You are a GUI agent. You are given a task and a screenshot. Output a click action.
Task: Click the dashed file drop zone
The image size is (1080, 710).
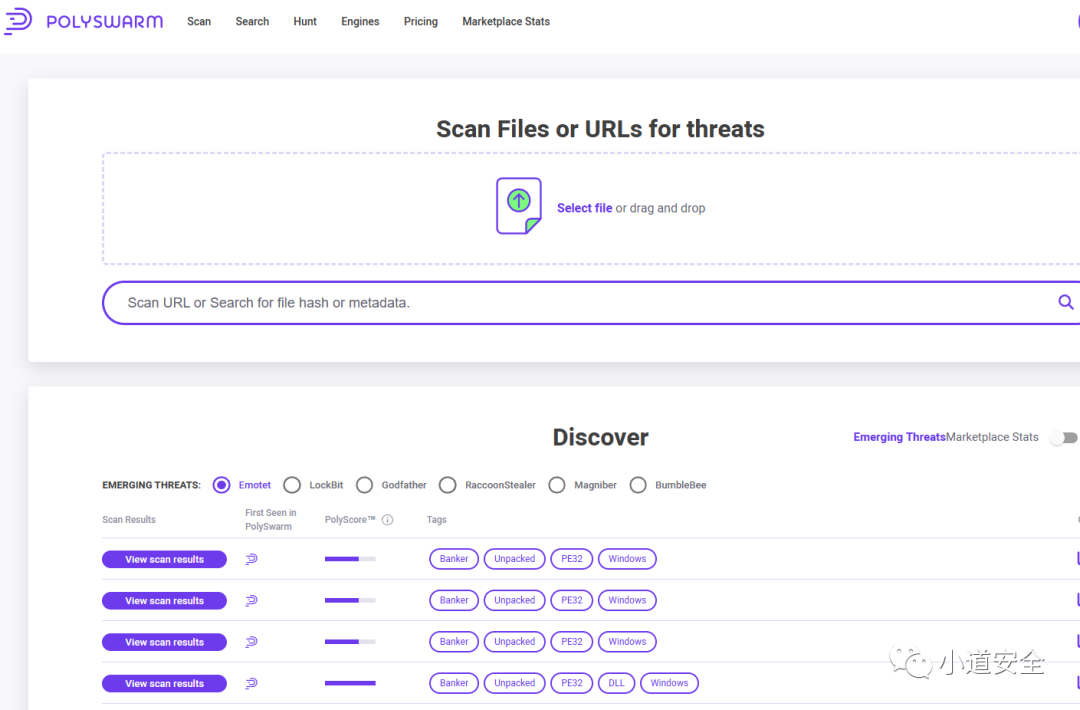[592, 209]
